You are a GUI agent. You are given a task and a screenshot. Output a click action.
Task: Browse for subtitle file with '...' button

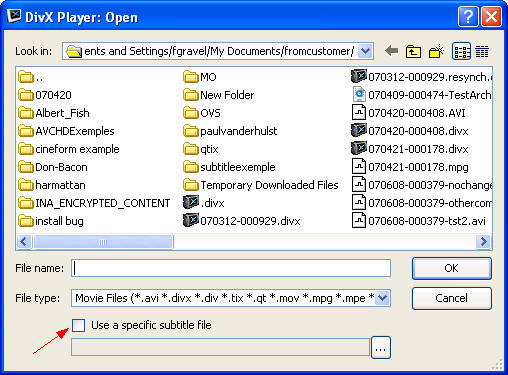(x=381, y=348)
